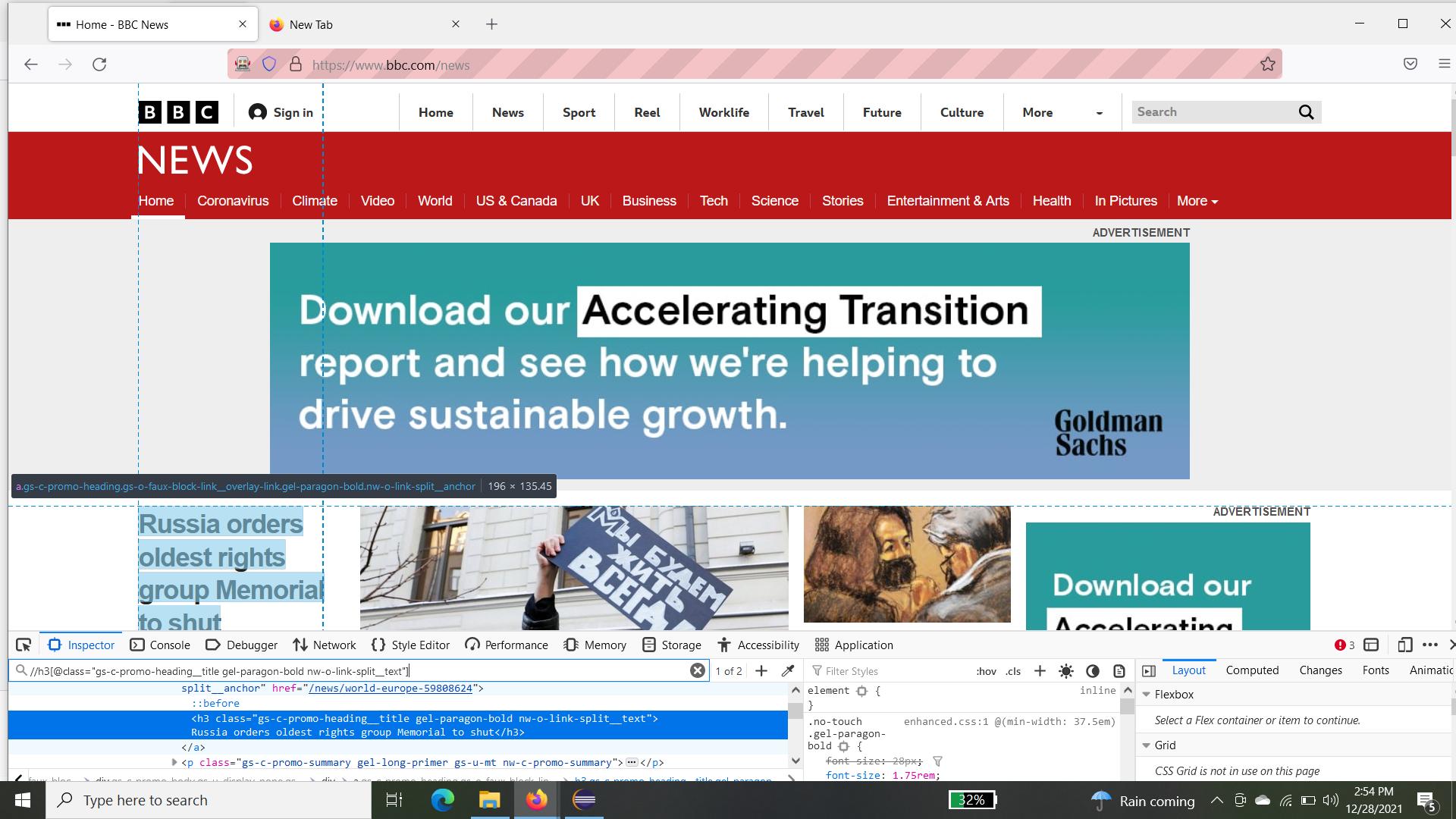
Task: Switch to the New Tab browser tab
Action: click(364, 24)
